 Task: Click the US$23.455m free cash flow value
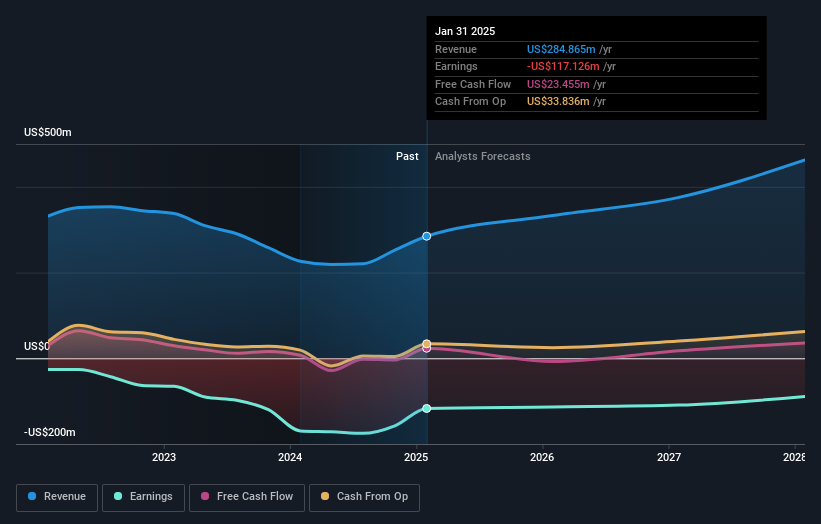(558, 84)
